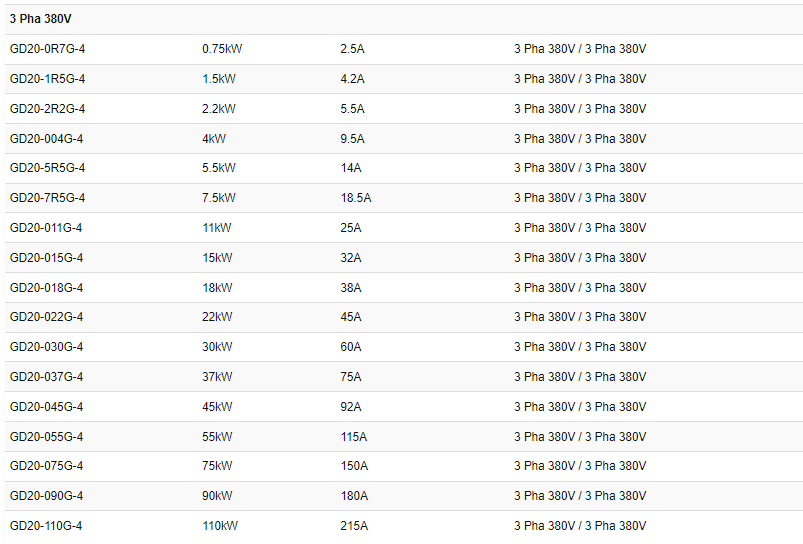Click voltage text in the 0.75kW row

pyautogui.click(x=580, y=49)
